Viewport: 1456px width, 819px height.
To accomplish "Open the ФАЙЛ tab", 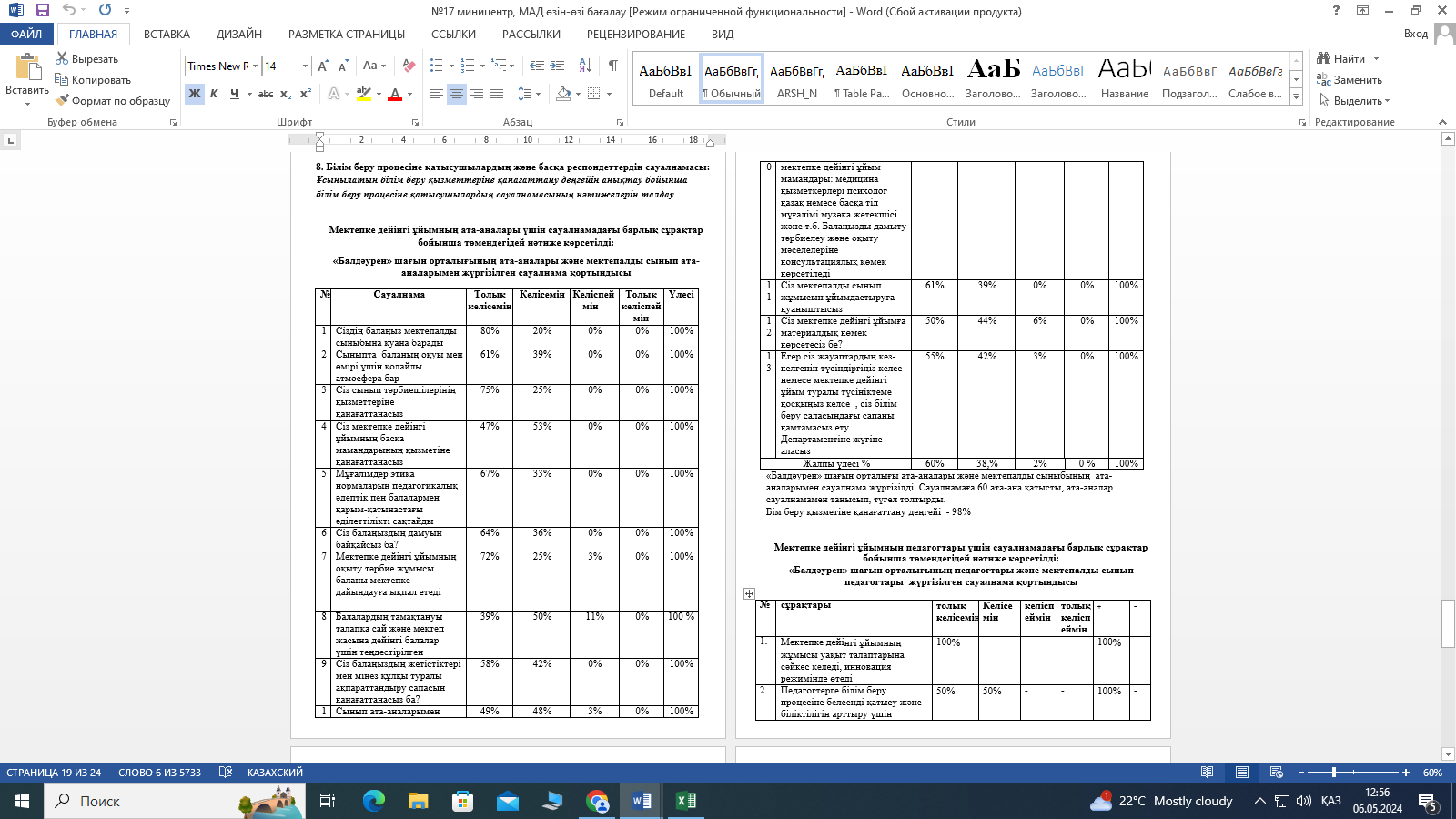I will 26,34.
